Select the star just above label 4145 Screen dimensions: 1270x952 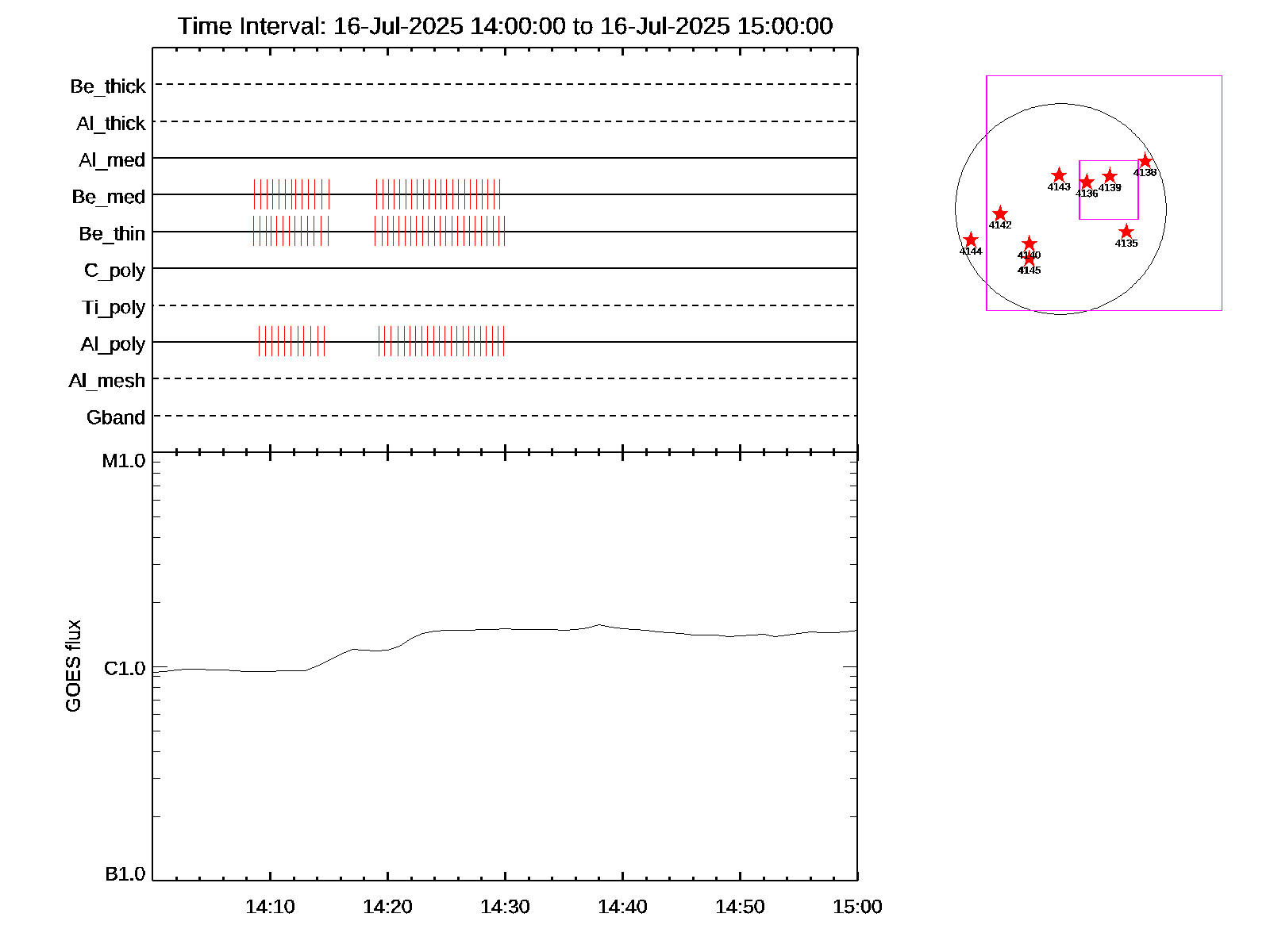coord(1029,259)
